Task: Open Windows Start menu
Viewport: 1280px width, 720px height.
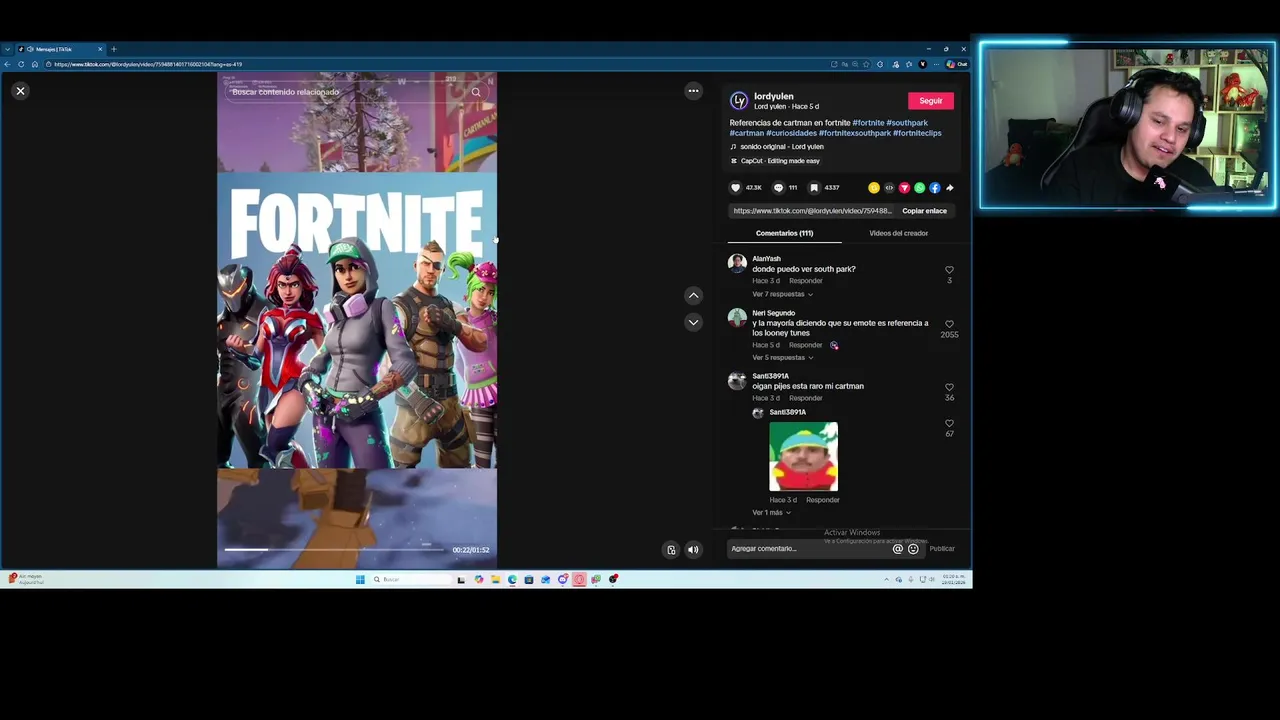Action: pyautogui.click(x=360, y=579)
